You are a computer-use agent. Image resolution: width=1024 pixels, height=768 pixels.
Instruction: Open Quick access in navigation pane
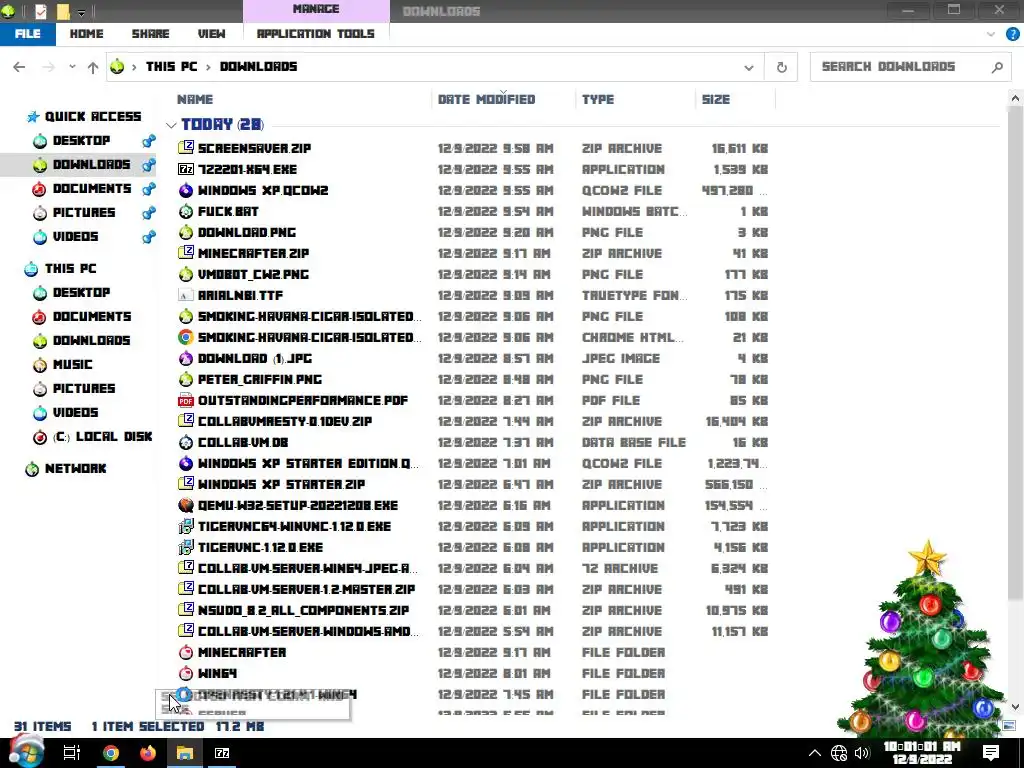[93, 116]
